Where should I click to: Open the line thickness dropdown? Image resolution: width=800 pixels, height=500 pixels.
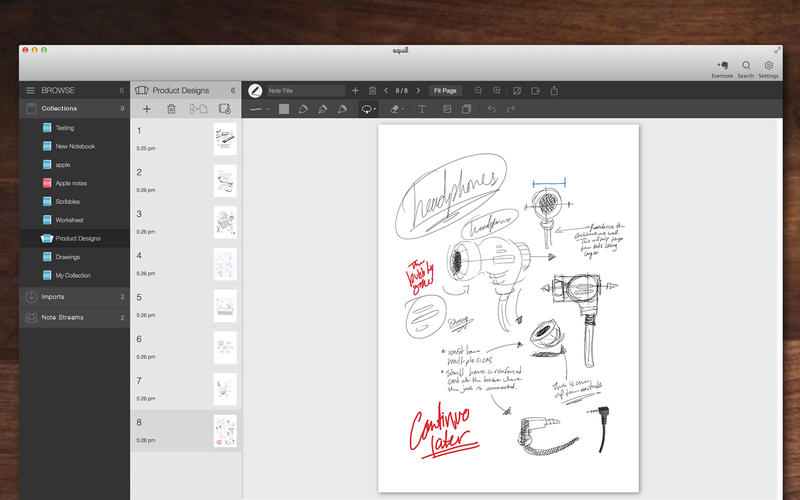coord(260,109)
